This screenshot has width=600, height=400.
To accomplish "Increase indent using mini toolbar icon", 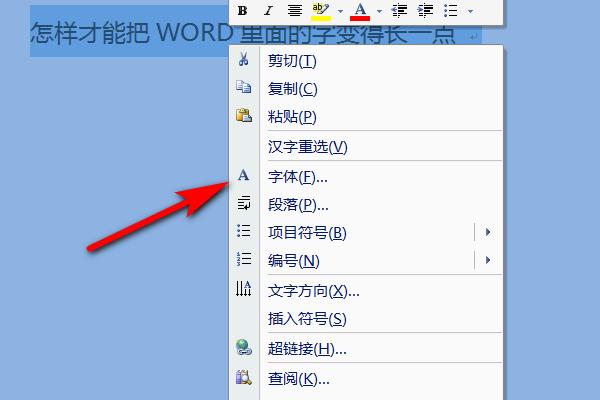I will (x=425, y=11).
